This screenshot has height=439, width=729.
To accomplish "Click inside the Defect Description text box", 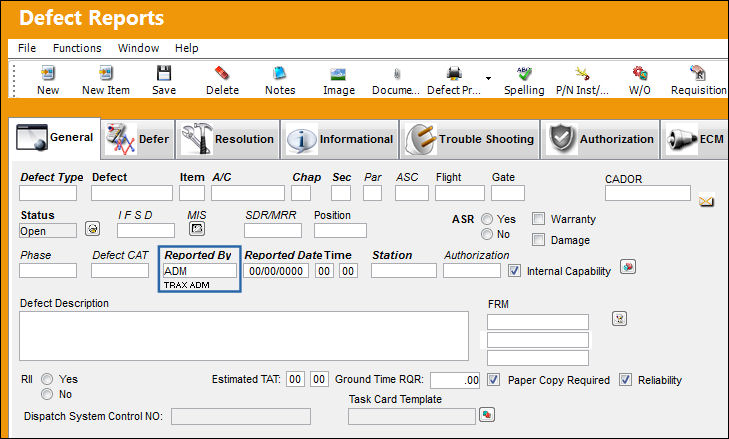I will (244, 336).
